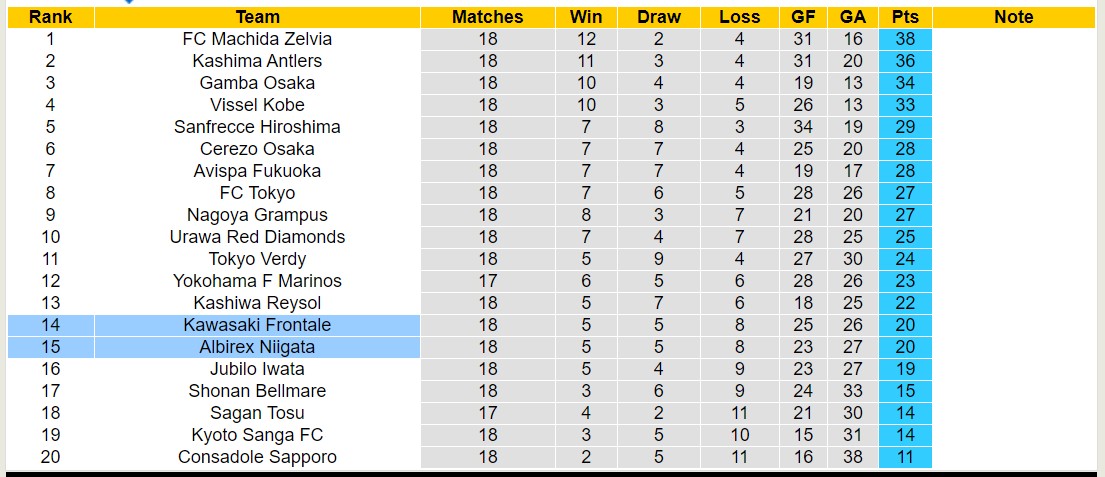Sort by the Pts column header
Image resolution: width=1105 pixels, height=477 pixels.
coord(905,17)
